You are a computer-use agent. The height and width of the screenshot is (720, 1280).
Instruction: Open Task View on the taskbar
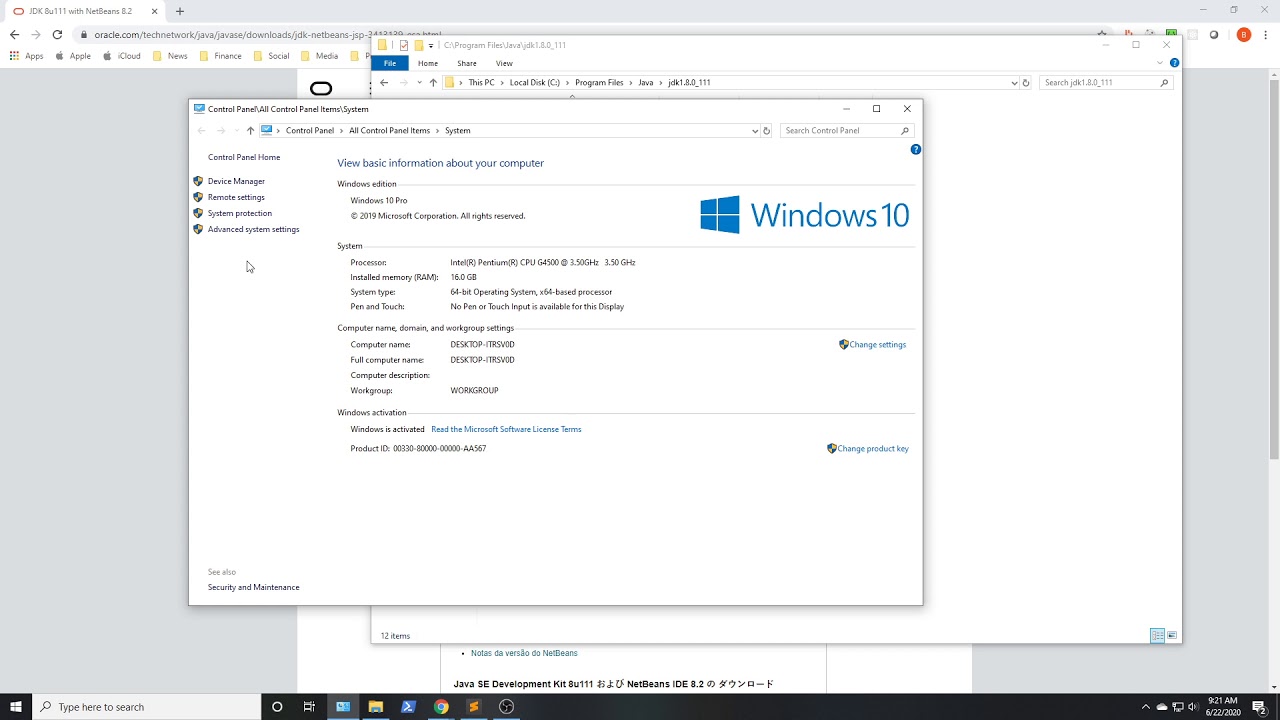point(309,706)
